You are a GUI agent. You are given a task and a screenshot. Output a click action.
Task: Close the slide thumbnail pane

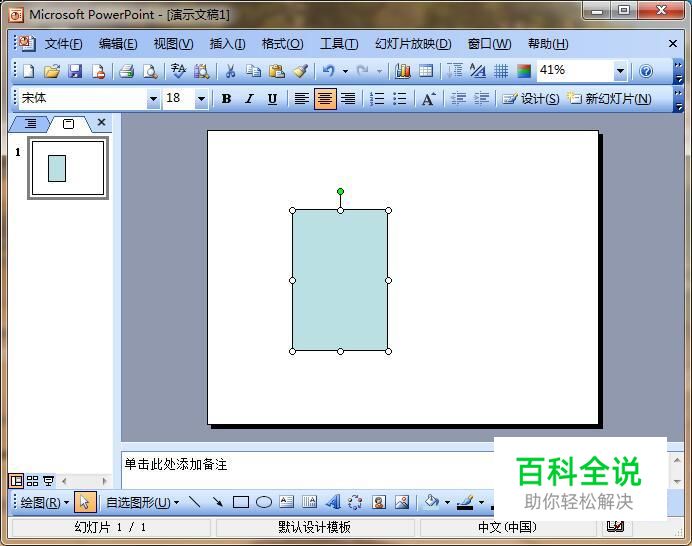102,122
